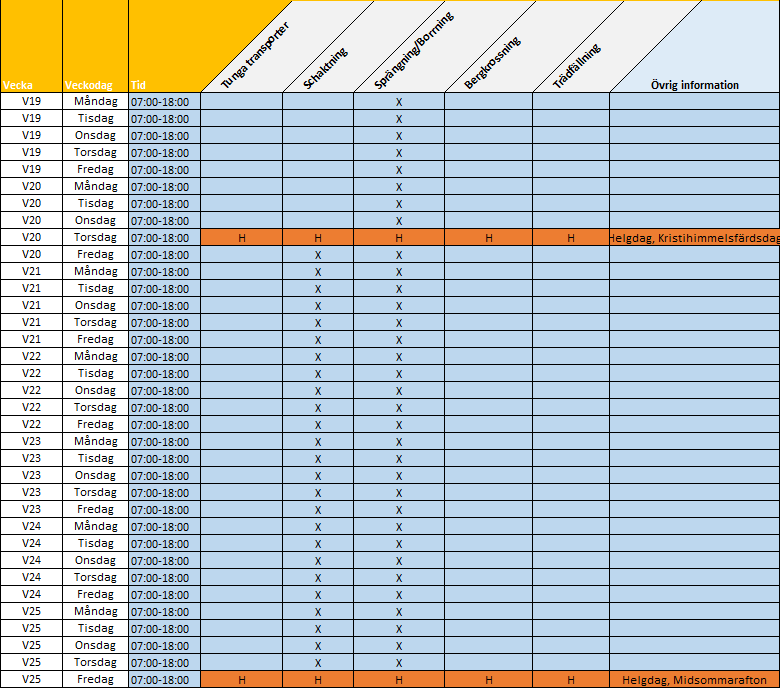
Task: Select the Schaktning X for V23 Onsdag
Action: pyautogui.click(x=318, y=476)
